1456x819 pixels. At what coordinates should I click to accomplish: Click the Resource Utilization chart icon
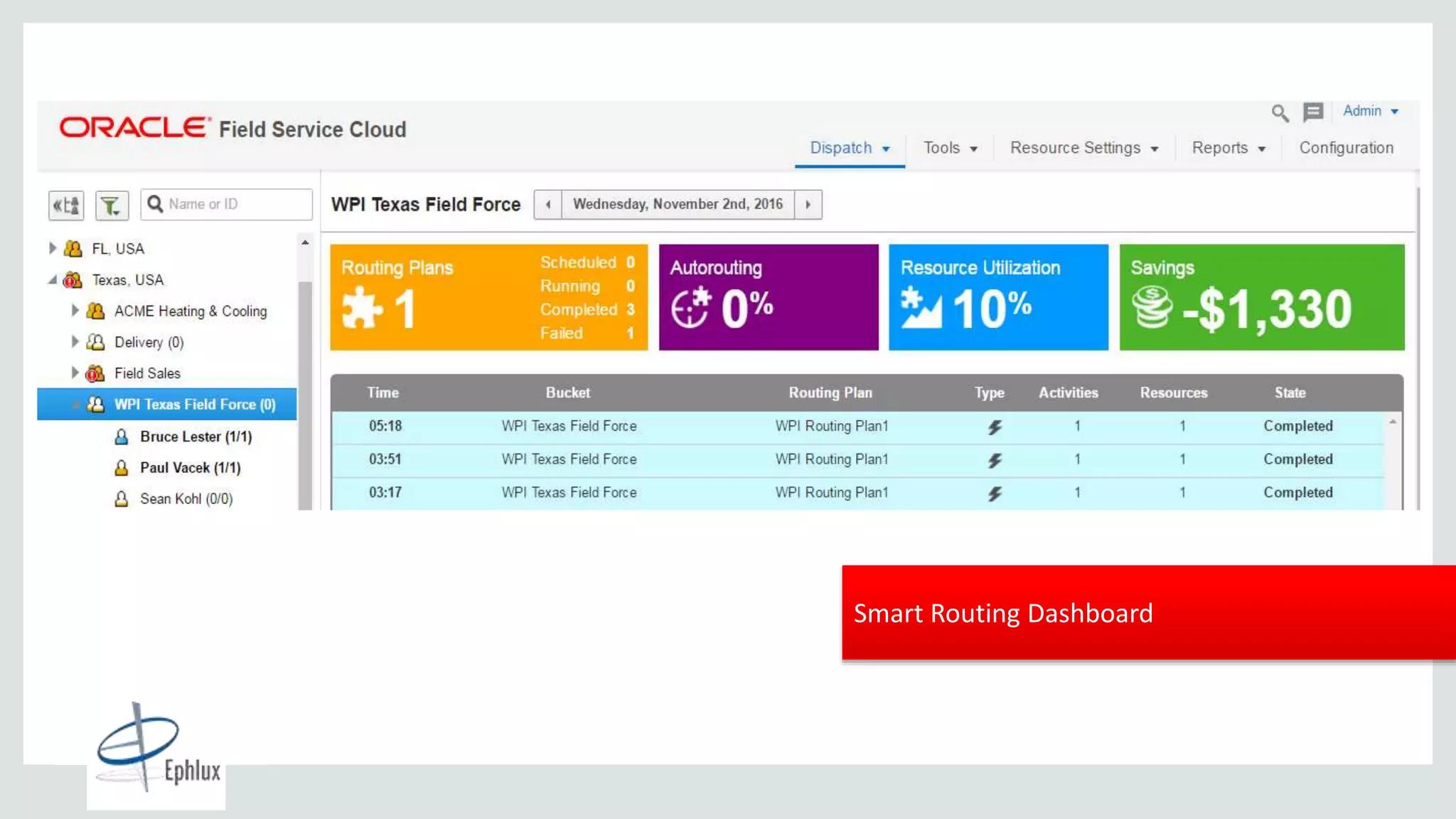[921, 307]
